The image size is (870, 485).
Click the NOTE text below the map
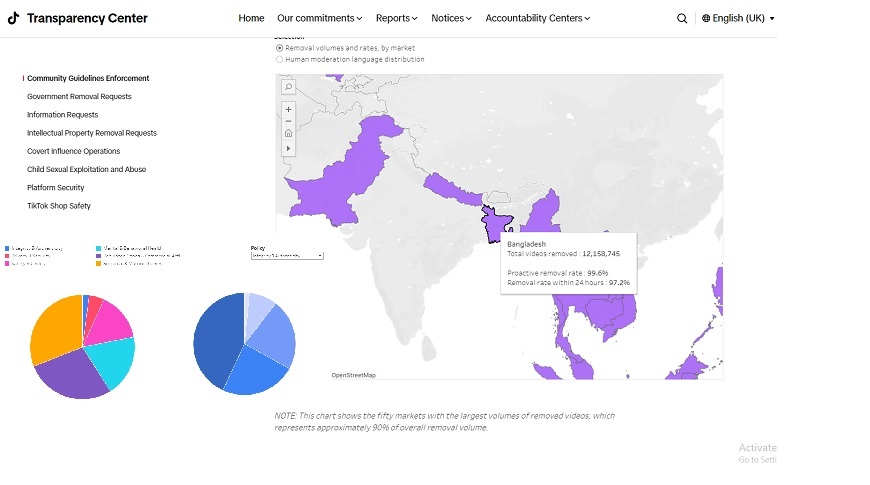click(444, 422)
